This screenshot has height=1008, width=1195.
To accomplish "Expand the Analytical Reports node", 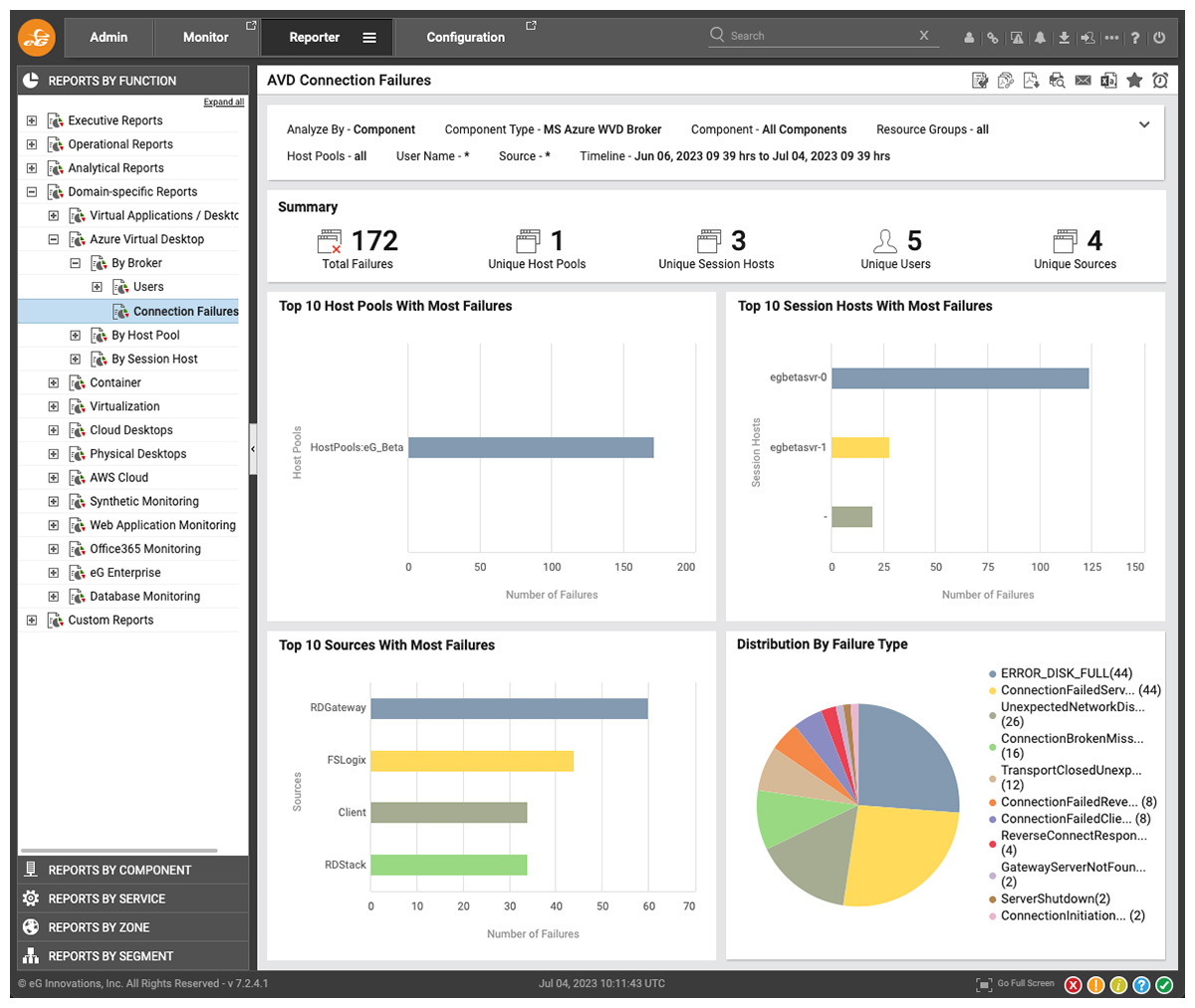I will (x=31, y=168).
